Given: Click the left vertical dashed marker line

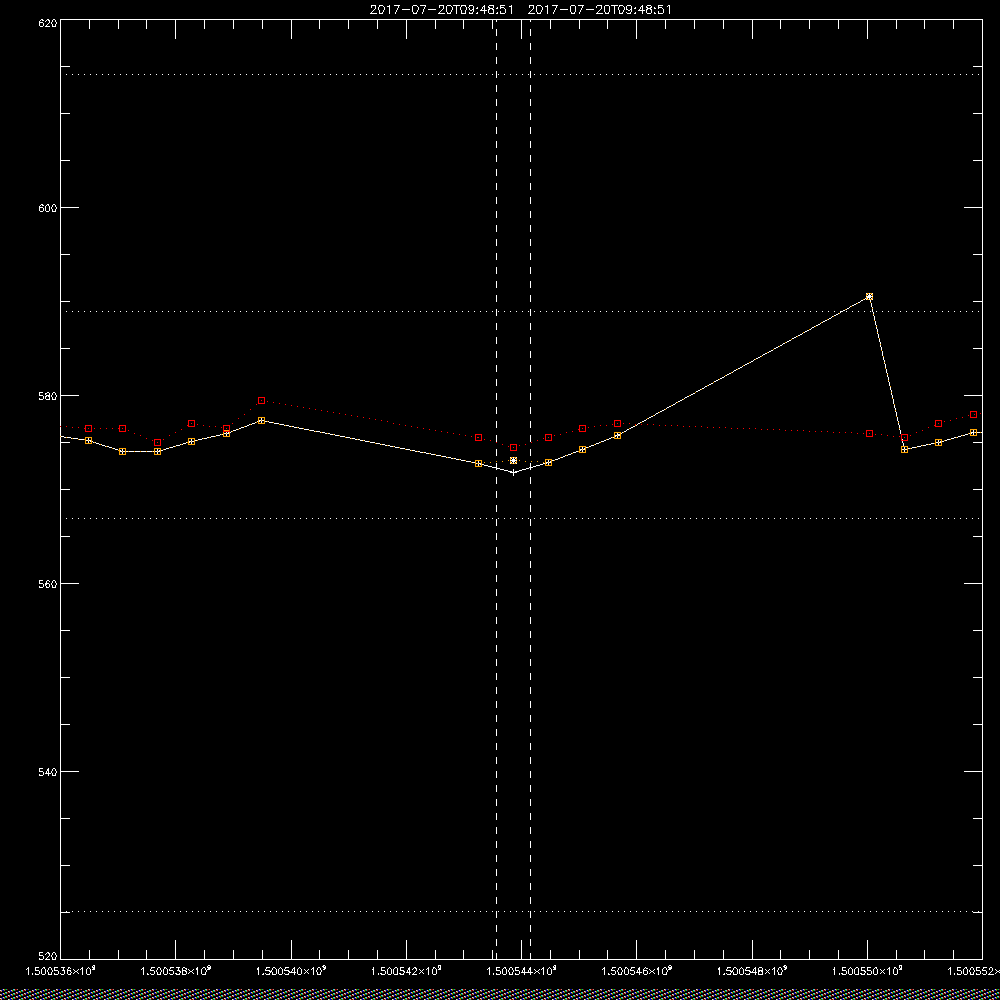Looking at the screenshot, I should point(496,489).
